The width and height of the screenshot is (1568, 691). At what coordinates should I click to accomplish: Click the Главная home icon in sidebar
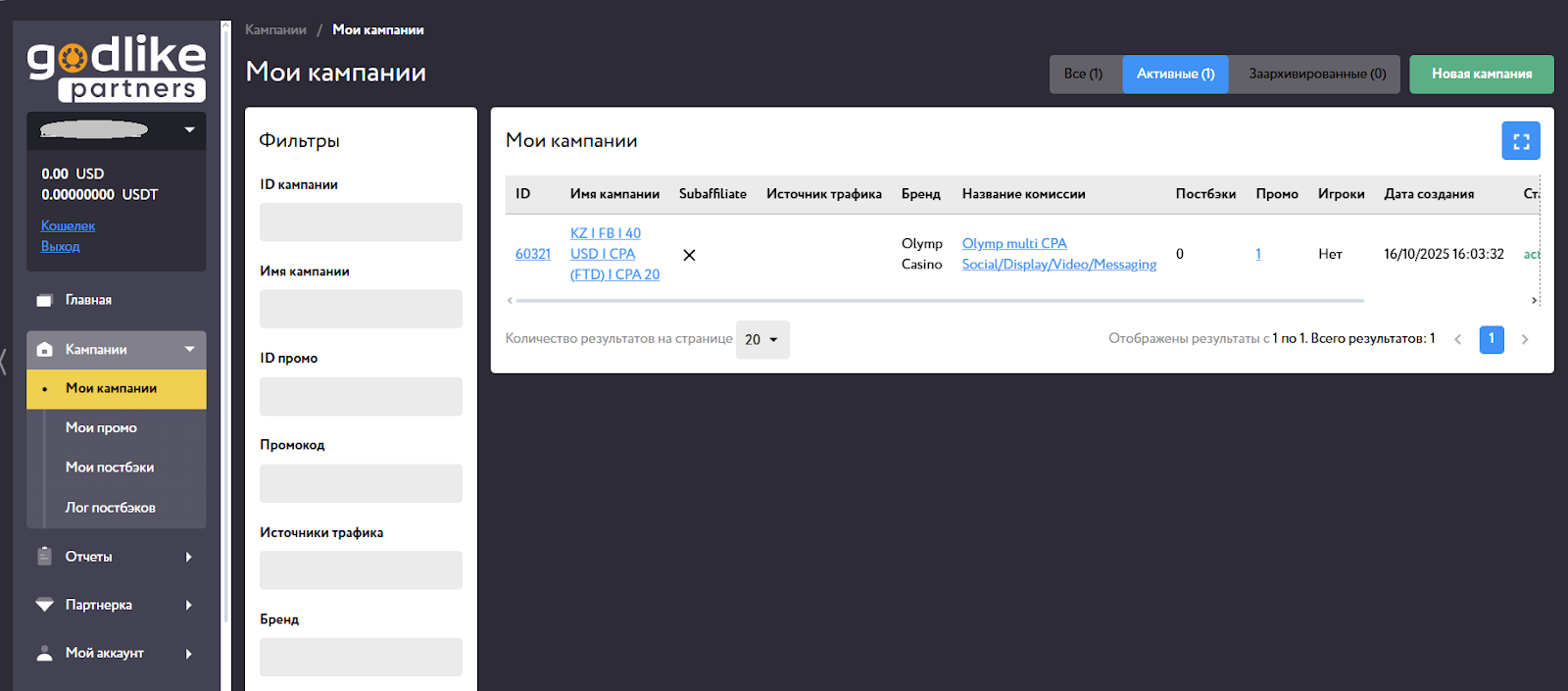44,300
